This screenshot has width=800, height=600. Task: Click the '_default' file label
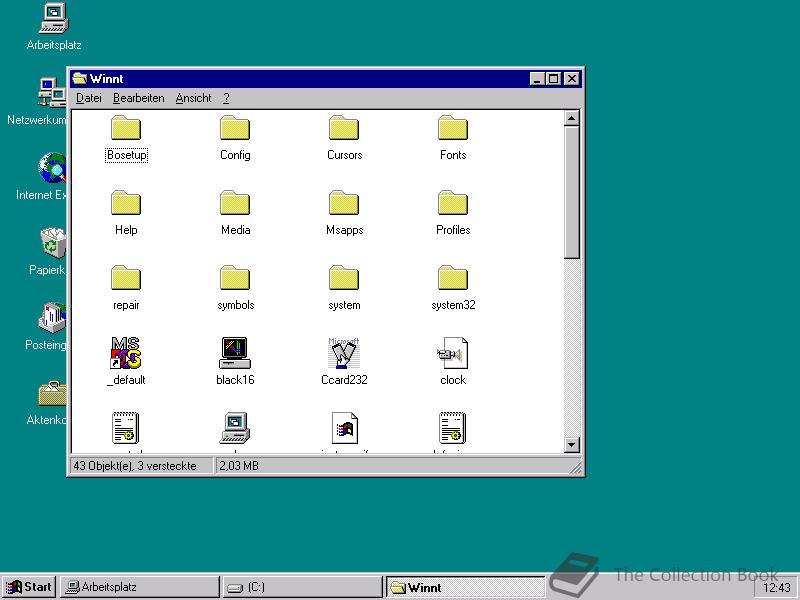coord(126,380)
